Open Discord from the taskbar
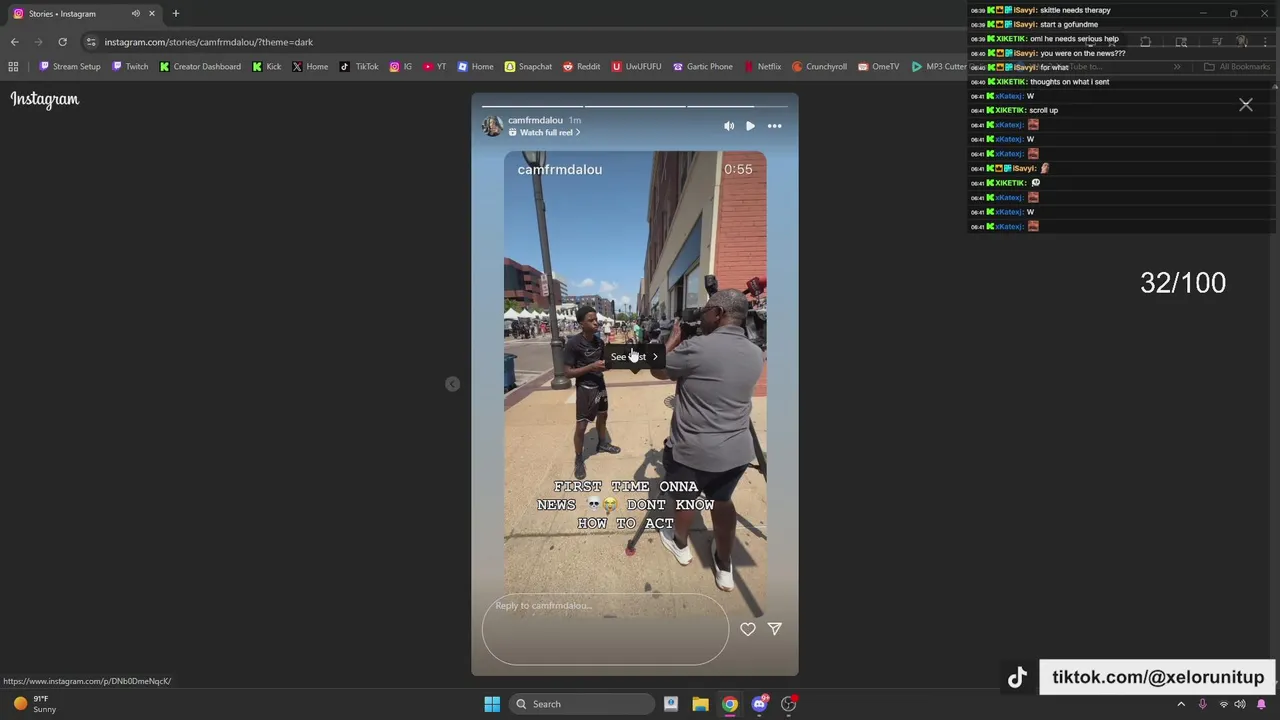 point(759,704)
